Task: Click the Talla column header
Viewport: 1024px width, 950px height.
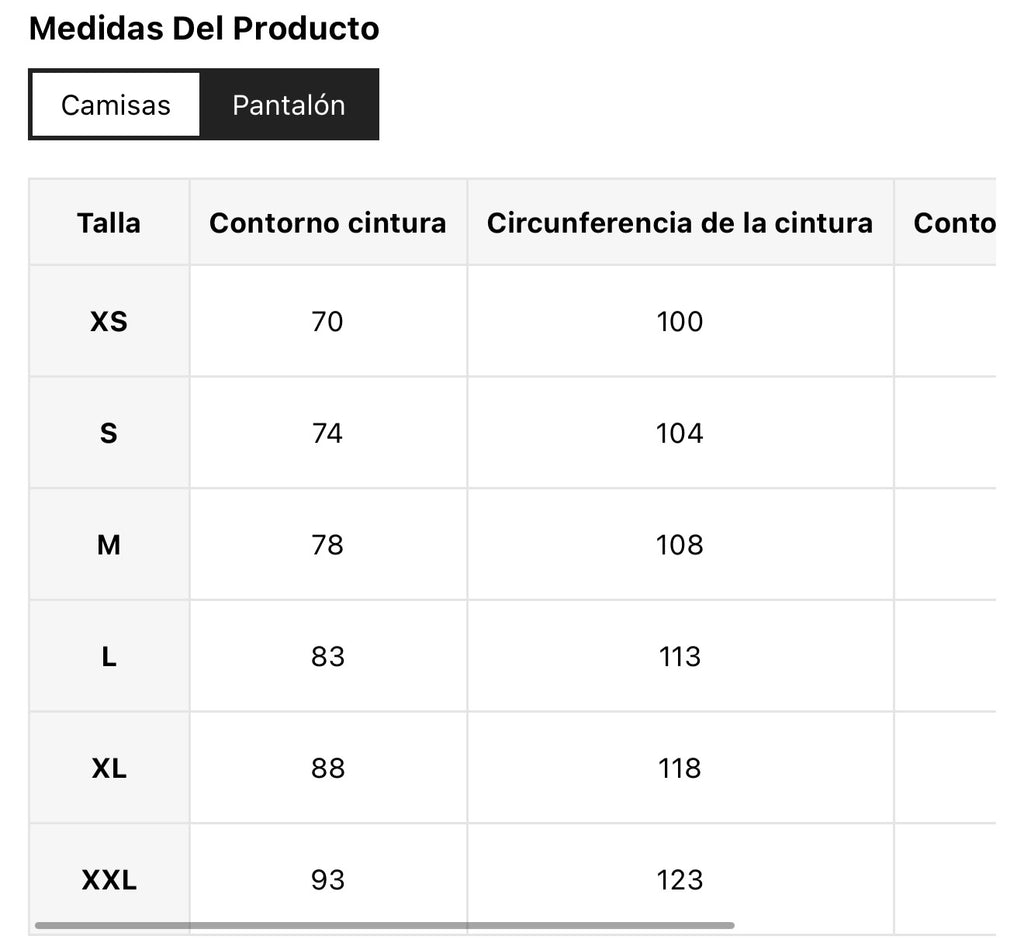Action: pos(109,223)
